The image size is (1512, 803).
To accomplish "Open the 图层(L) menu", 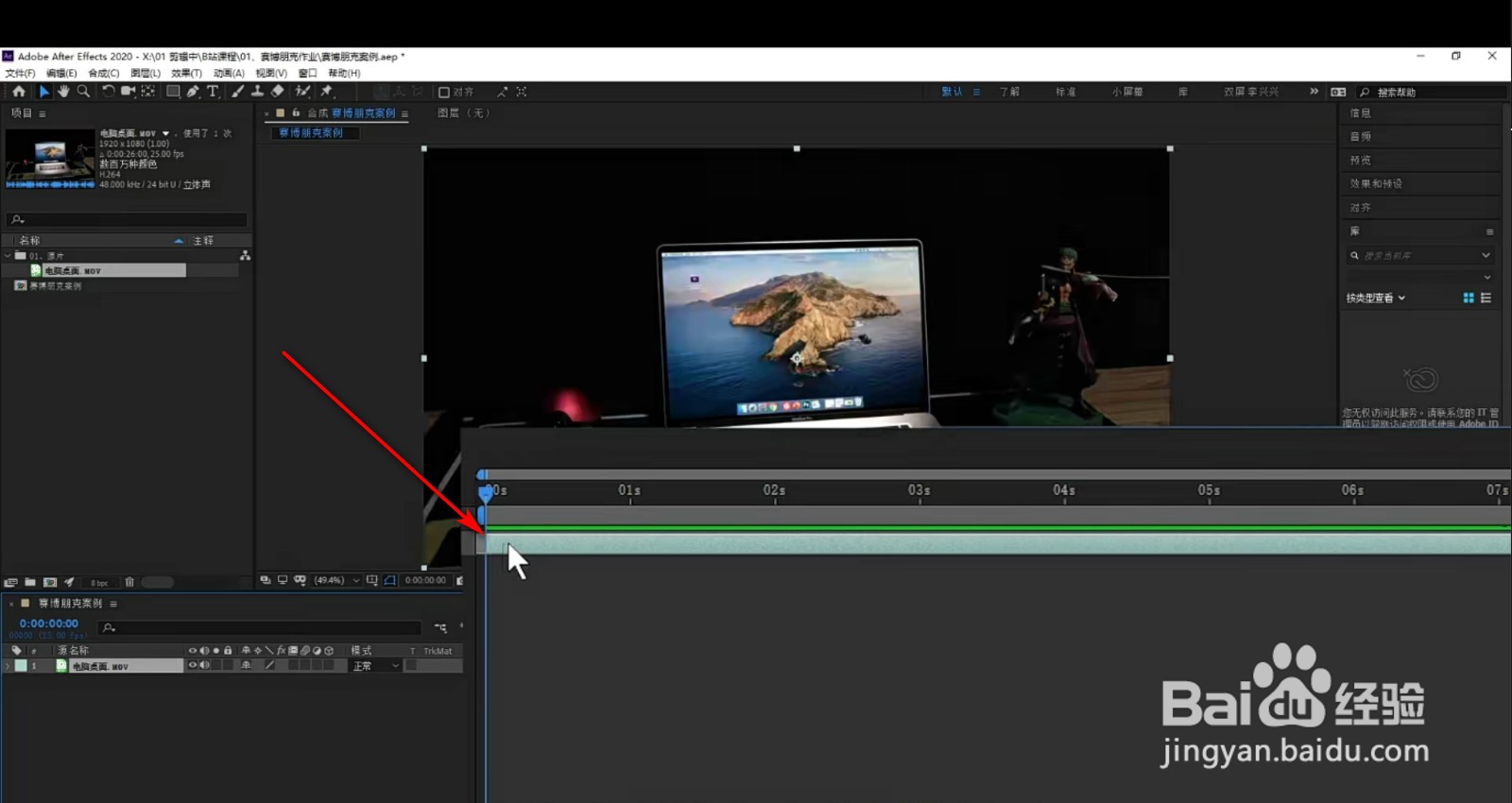I will tap(146, 73).
